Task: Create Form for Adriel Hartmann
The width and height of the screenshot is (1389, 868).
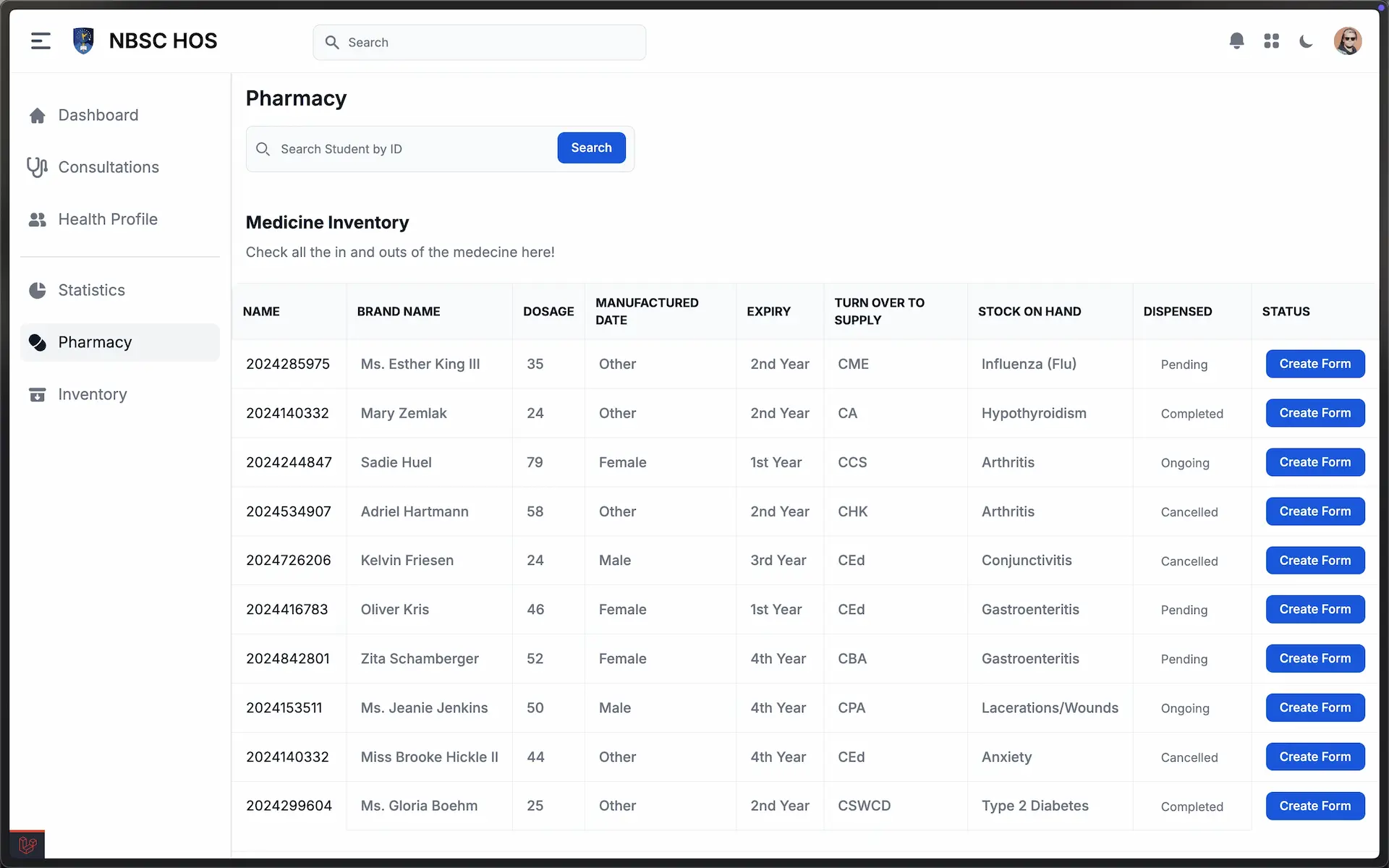Action: [1315, 511]
